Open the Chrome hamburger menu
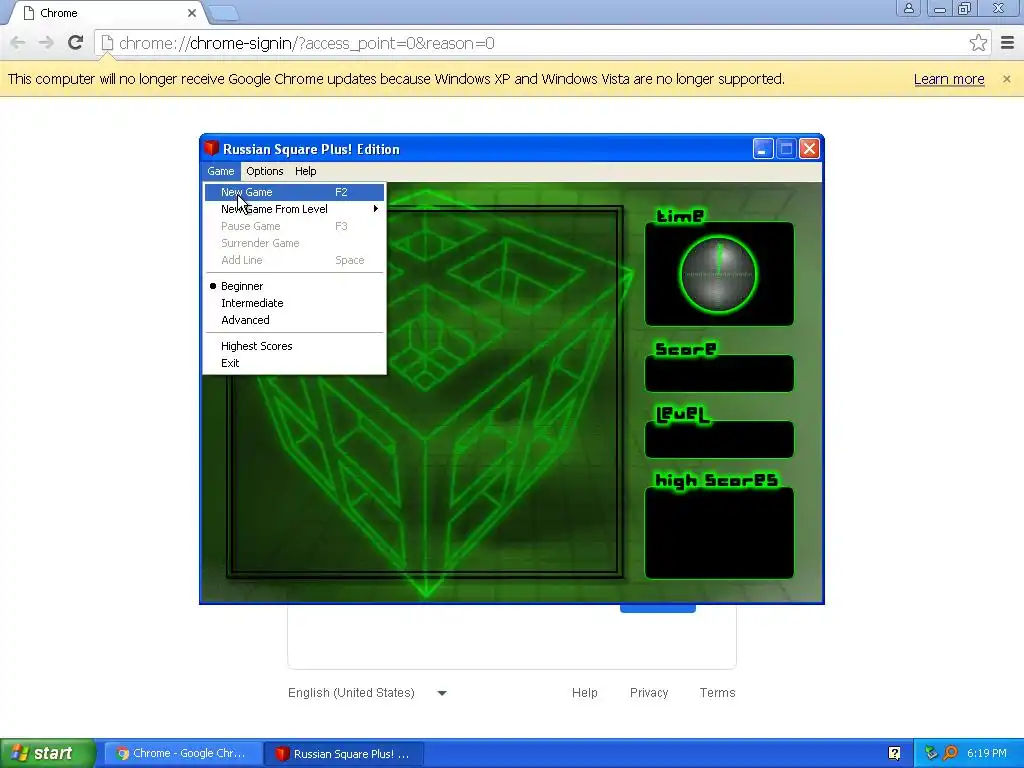Image resolution: width=1024 pixels, height=768 pixels. coord(1007,43)
